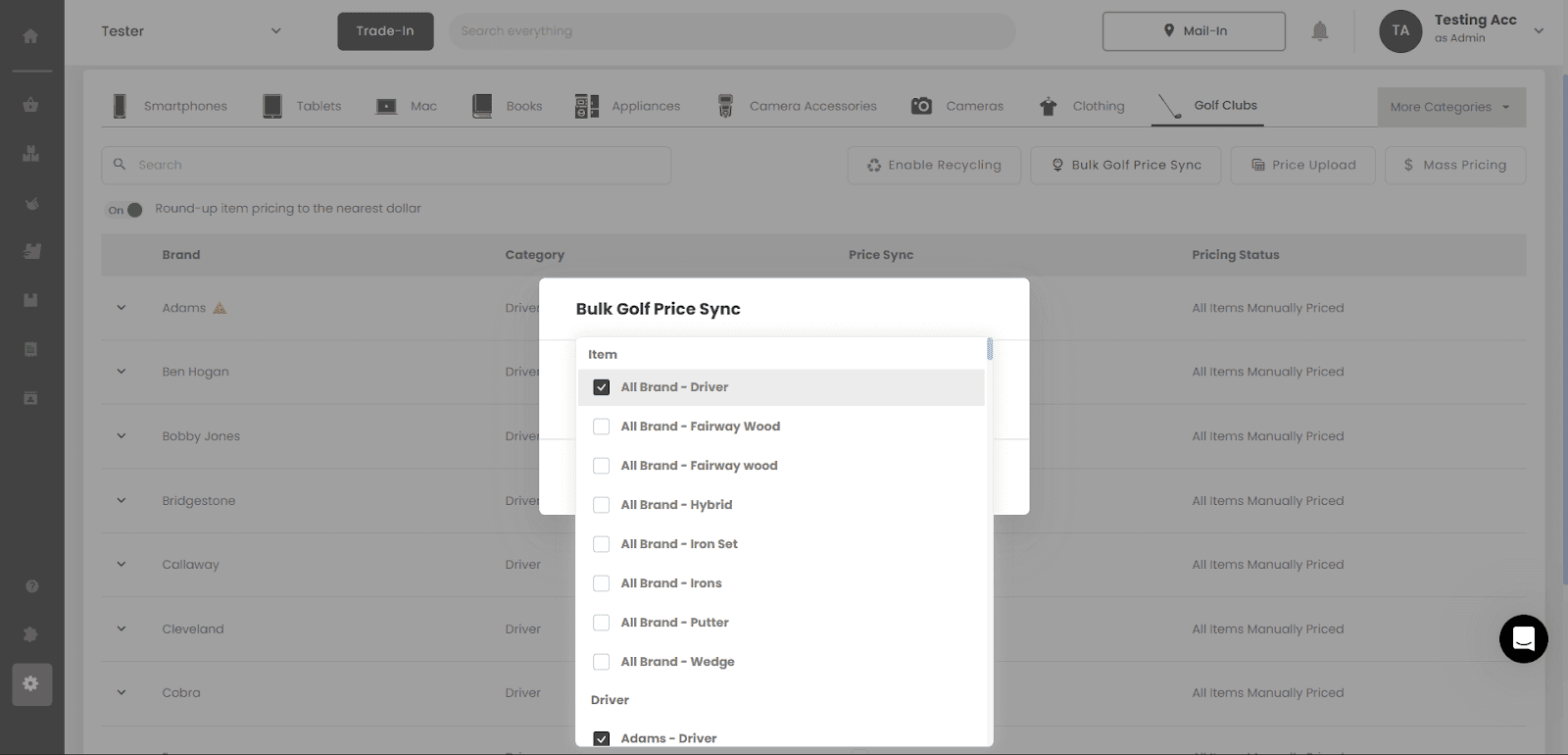Image resolution: width=1568 pixels, height=755 pixels.
Task: Click the Pricing Status column header
Action: [x=1236, y=255]
